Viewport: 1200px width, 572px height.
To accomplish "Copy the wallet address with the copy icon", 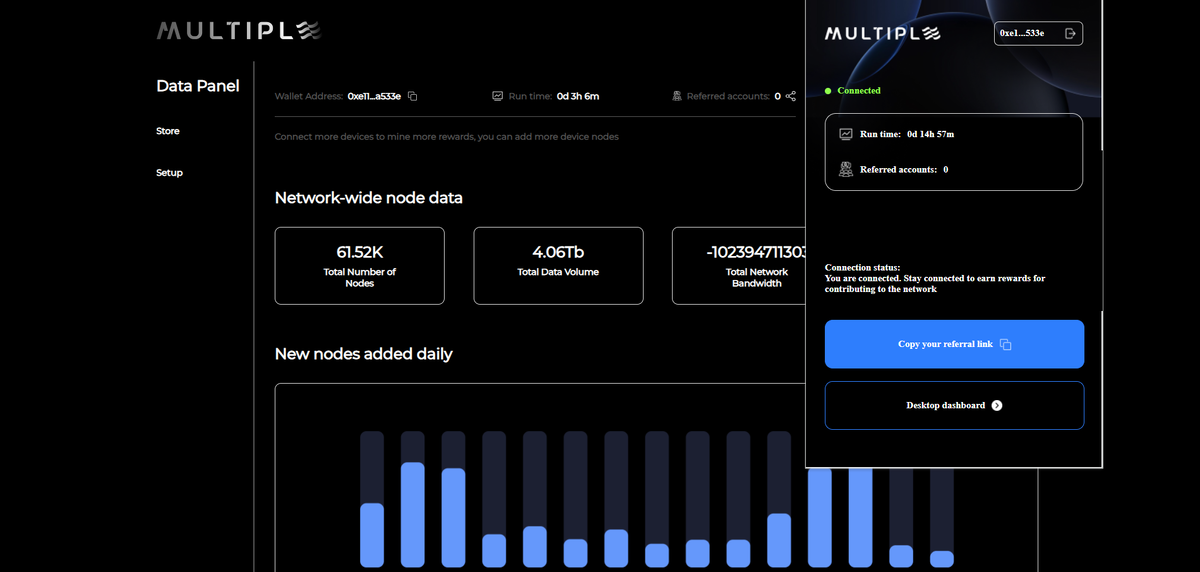I will coord(412,96).
